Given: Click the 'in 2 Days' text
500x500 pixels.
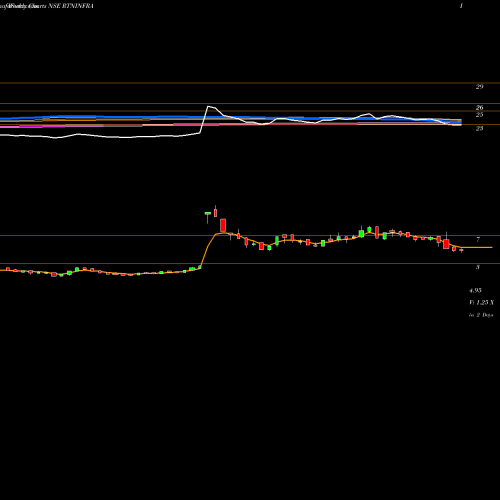Looking at the screenshot, I should tap(481, 315).
